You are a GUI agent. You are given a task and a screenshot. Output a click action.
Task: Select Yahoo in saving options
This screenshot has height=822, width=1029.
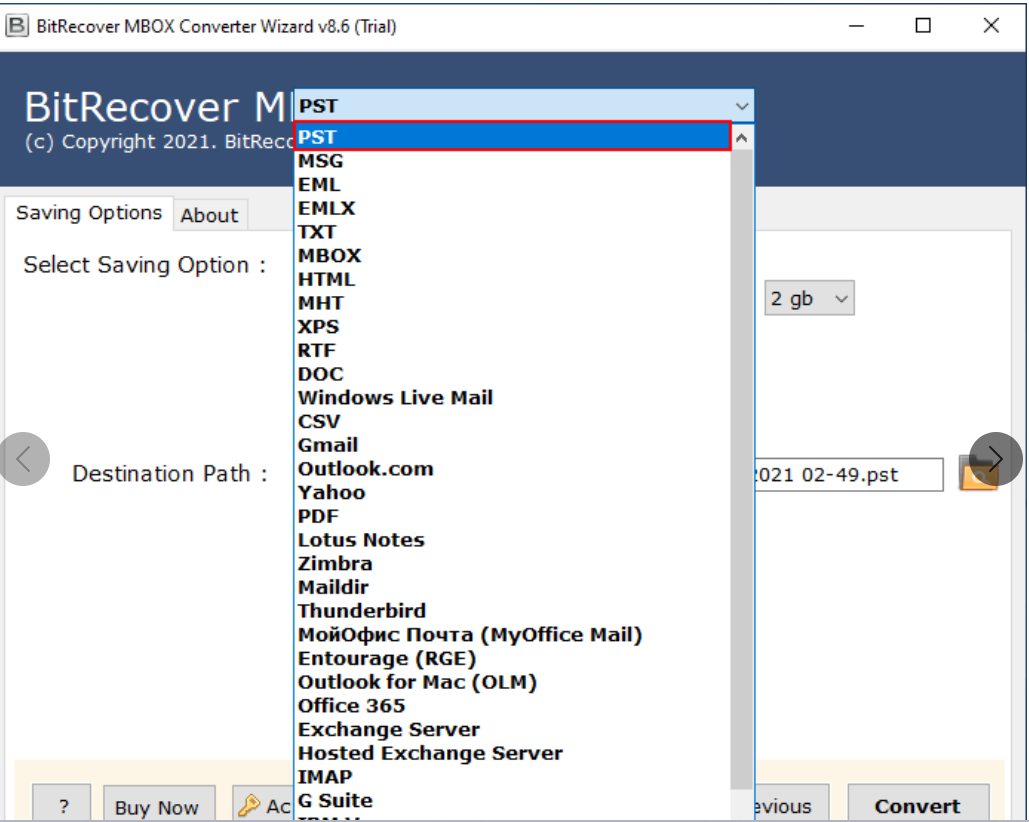pos(513,492)
